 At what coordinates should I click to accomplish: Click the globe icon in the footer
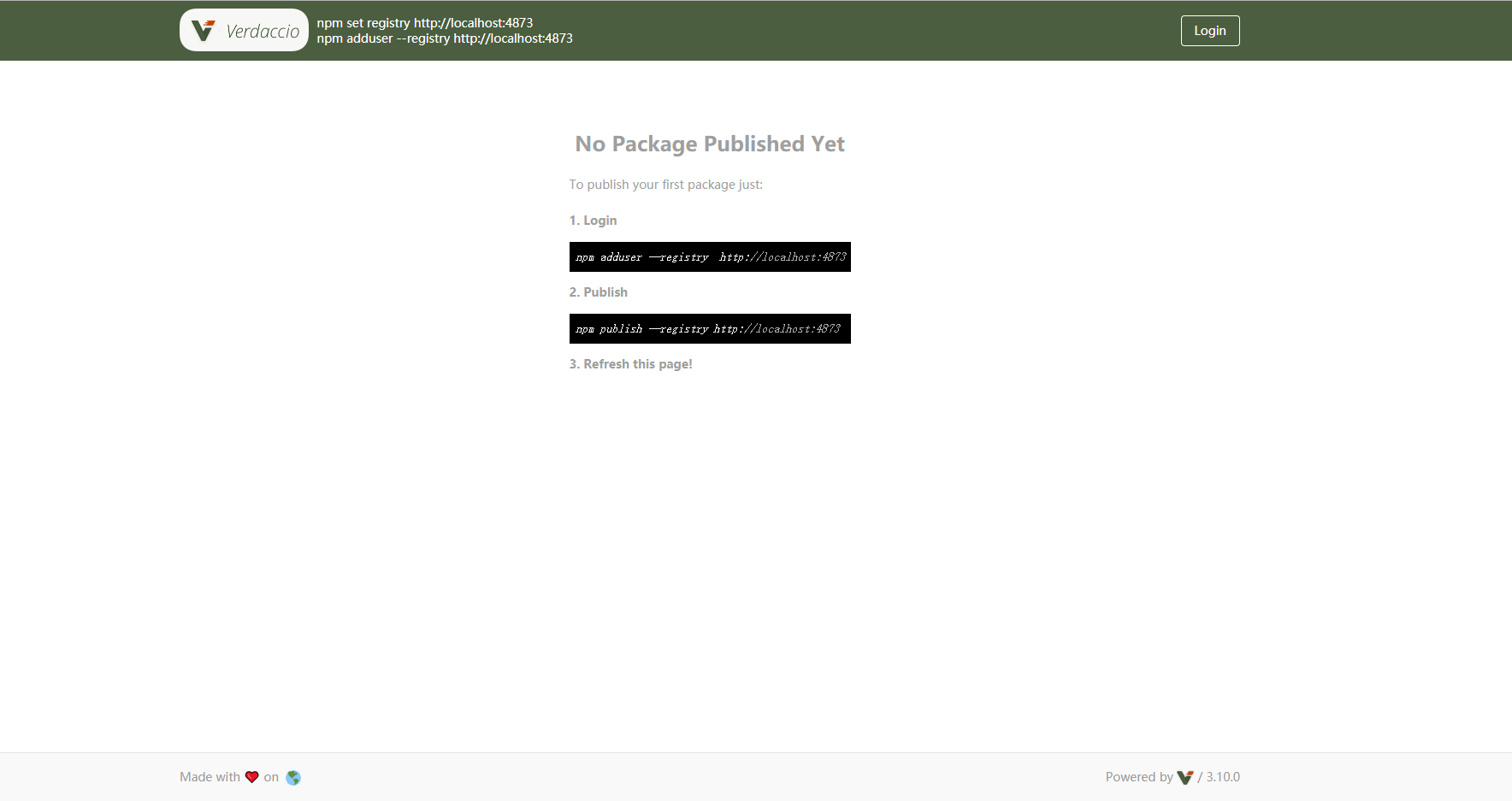293,777
